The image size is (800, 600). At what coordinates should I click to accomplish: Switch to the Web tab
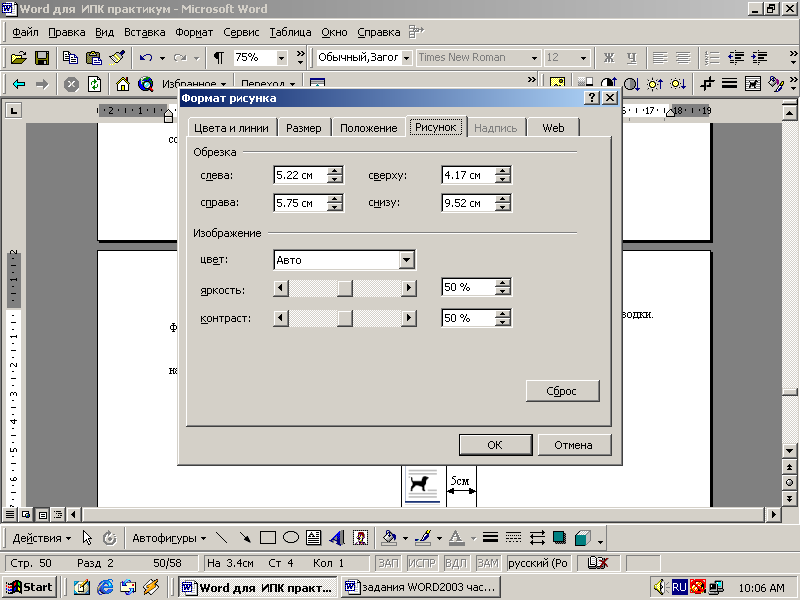pyautogui.click(x=553, y=128)
